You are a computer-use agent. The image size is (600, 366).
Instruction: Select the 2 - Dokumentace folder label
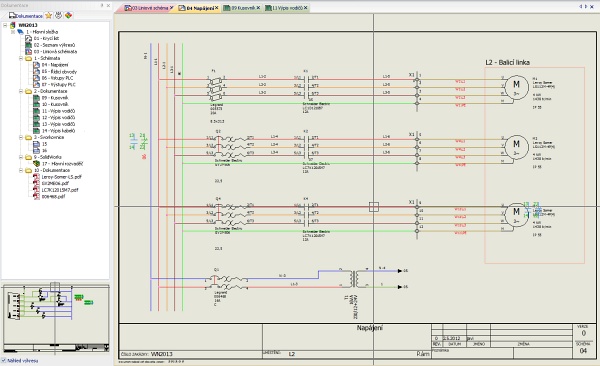50,91
